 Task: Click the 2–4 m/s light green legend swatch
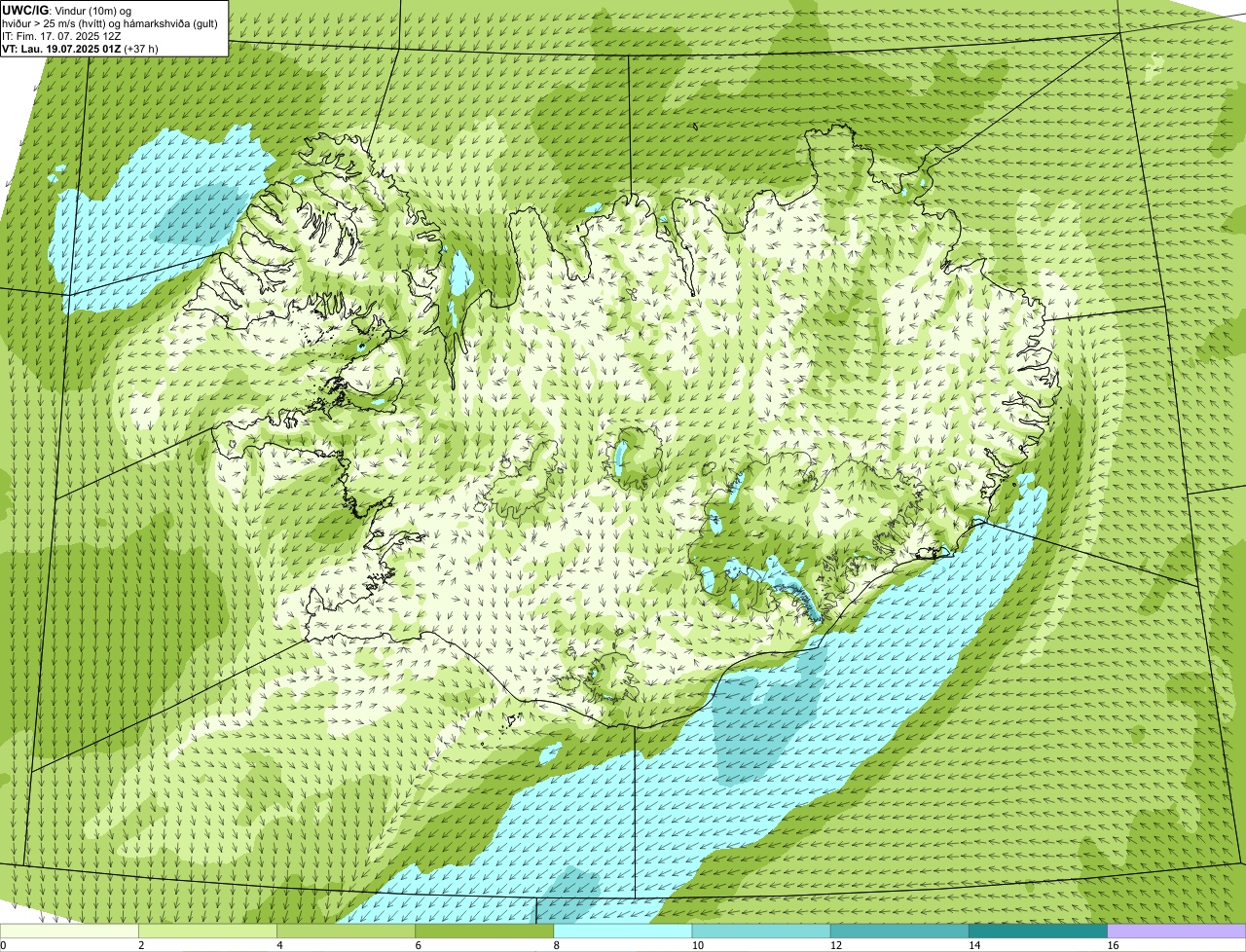tap(207, 932)
